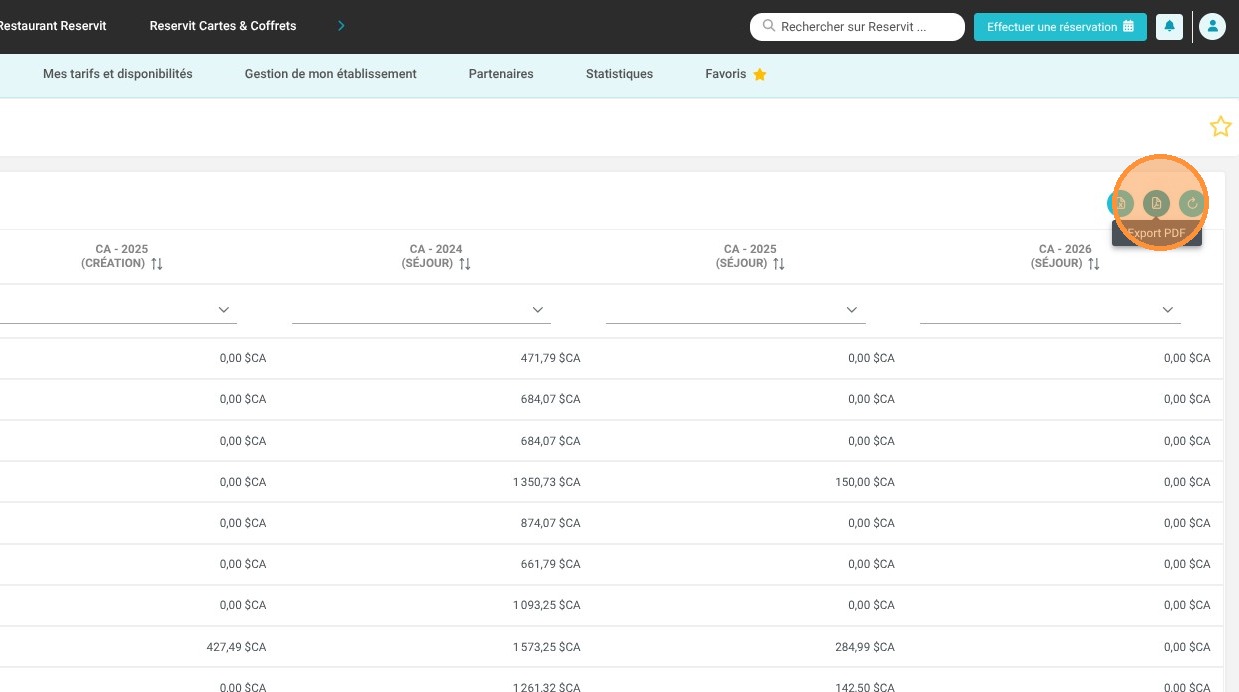Open the Partenaires menu
This screenshot has height=692, width=1239.
click(501, 74)
